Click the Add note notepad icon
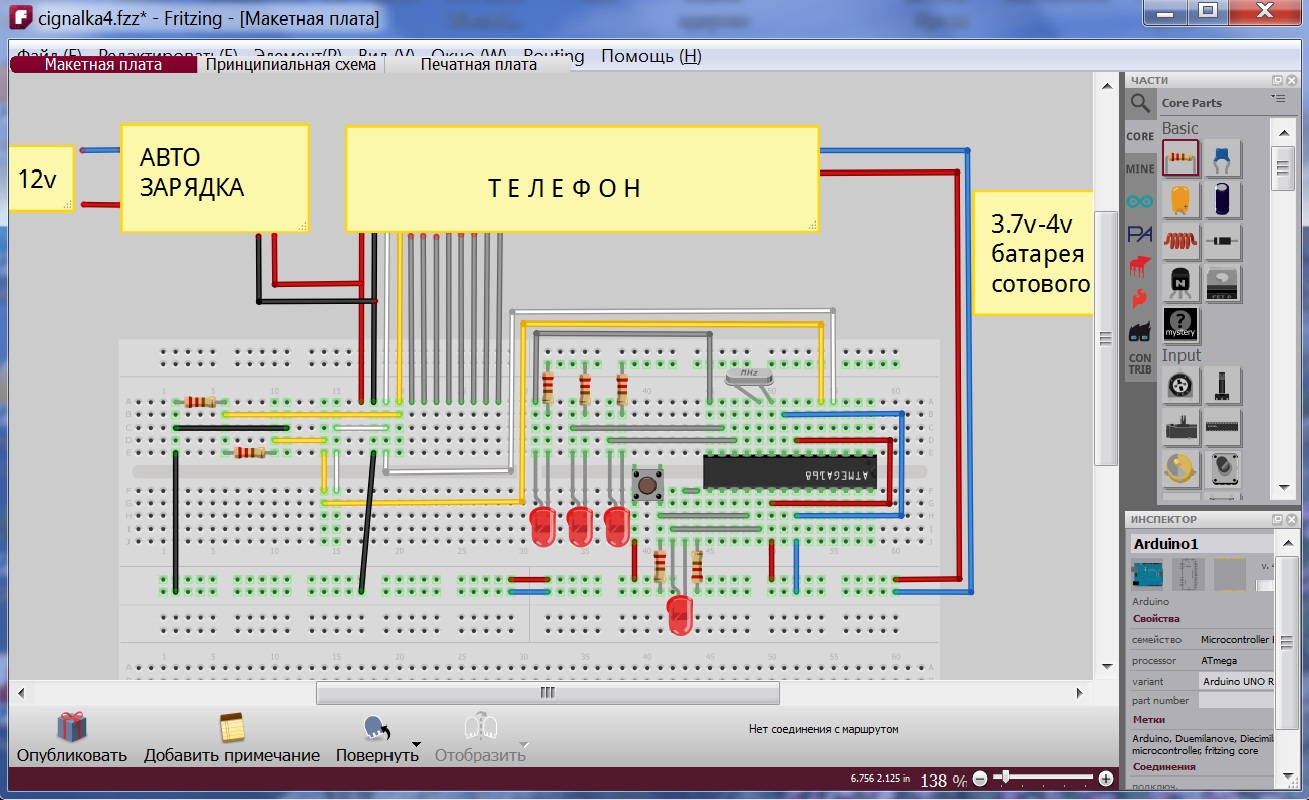The height and width of the screenshot is (800, 1309). (x=232, y=727)
